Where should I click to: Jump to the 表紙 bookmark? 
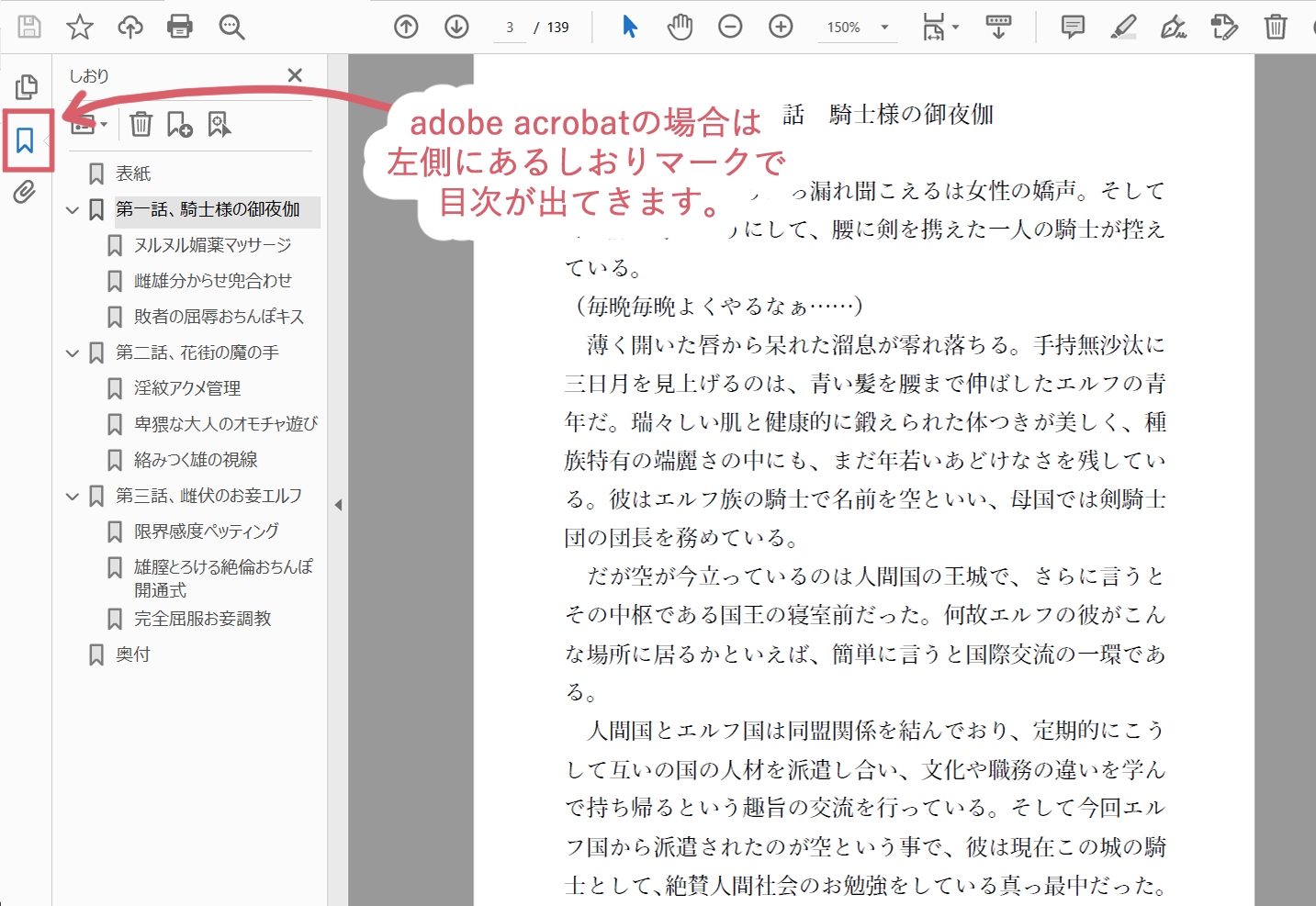tap(133, 173)
